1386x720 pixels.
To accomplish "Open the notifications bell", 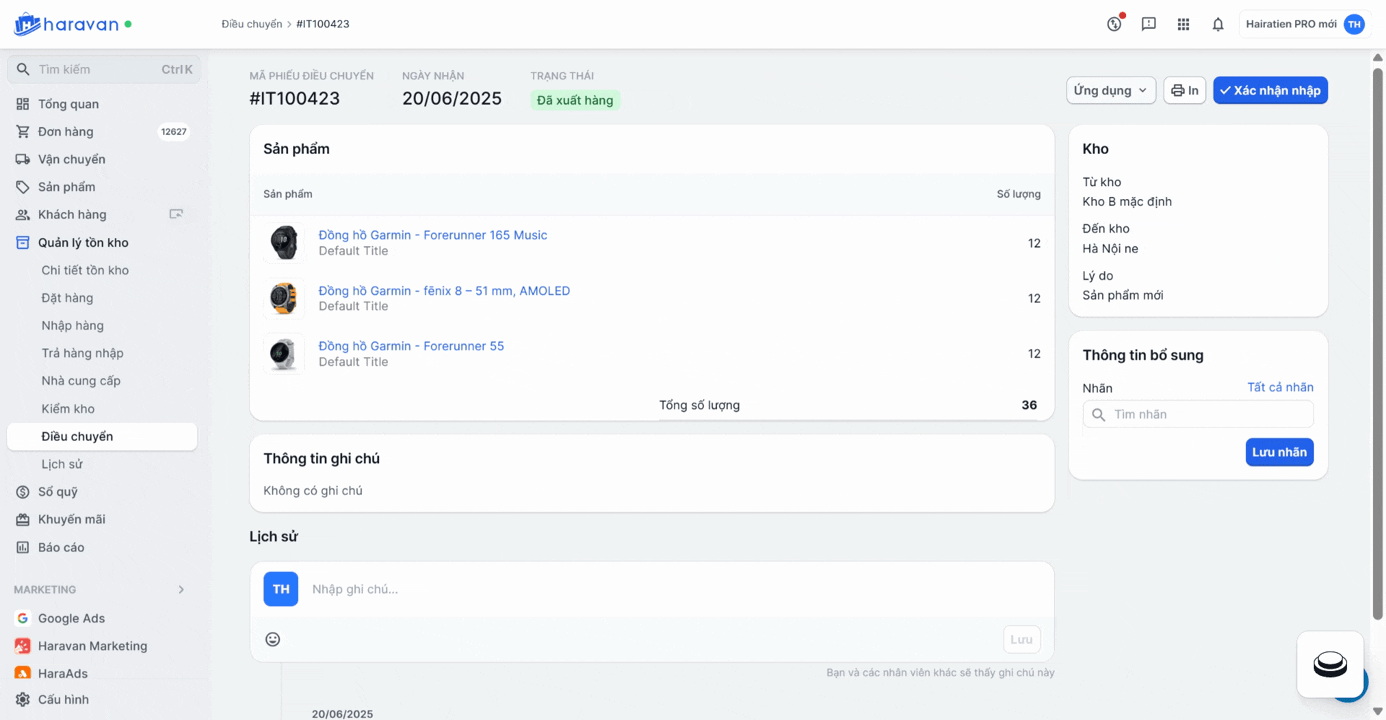I will [1218, 24].
